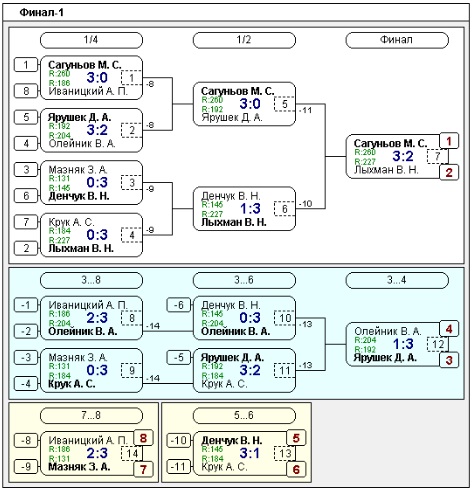Open player Сагуньов М. С. in quarterfinal
The height and width of the screenshot is (490, 473).
(x=85, y=65)
